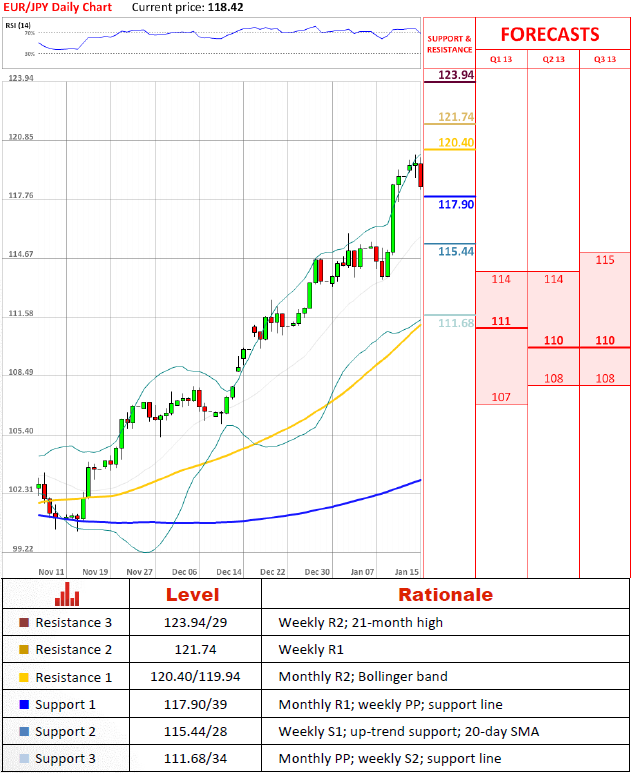Screen dimensions: 631x773
Task: Click the Resistance 3 row label
Action: click(x=73, y=623)
